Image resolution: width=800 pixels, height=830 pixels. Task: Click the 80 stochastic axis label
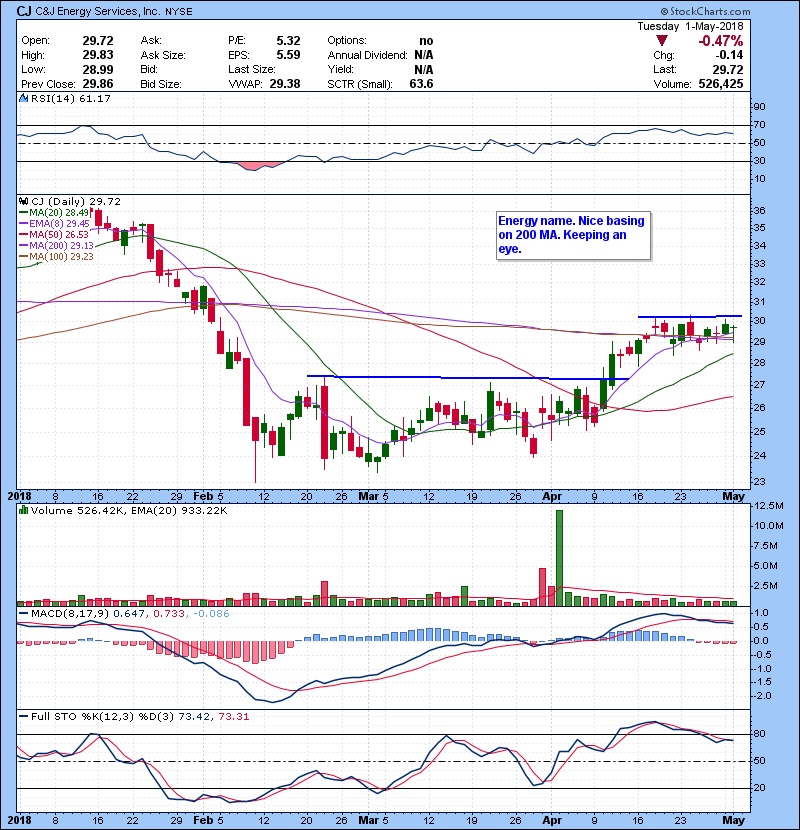(760, 734)
